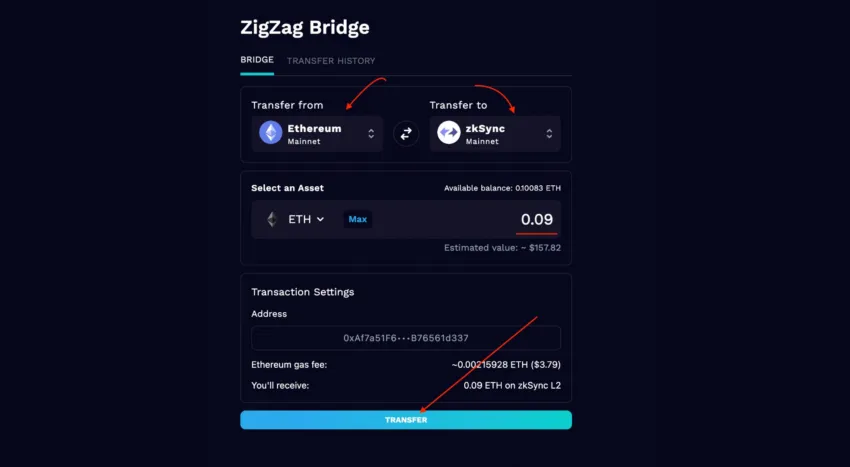This screenshot has width=850, height=467.
Task: Click the zkSync logo icon
Action: click(449, 133)
